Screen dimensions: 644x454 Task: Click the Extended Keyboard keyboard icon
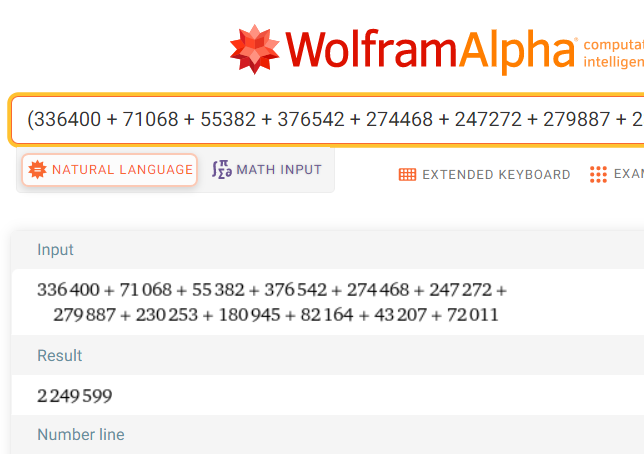point(407,174)
